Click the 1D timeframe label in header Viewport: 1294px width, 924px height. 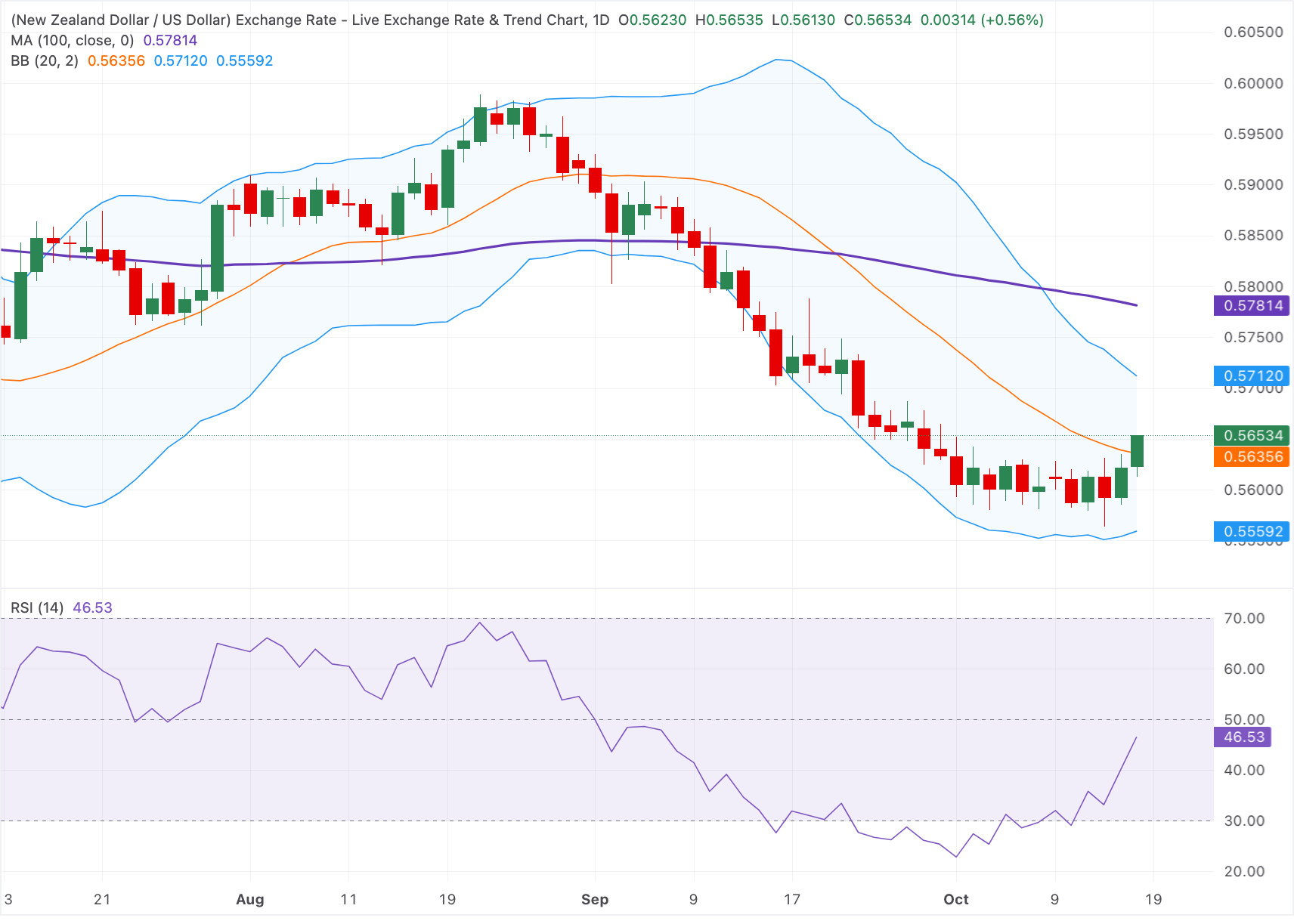click(601, 20)
